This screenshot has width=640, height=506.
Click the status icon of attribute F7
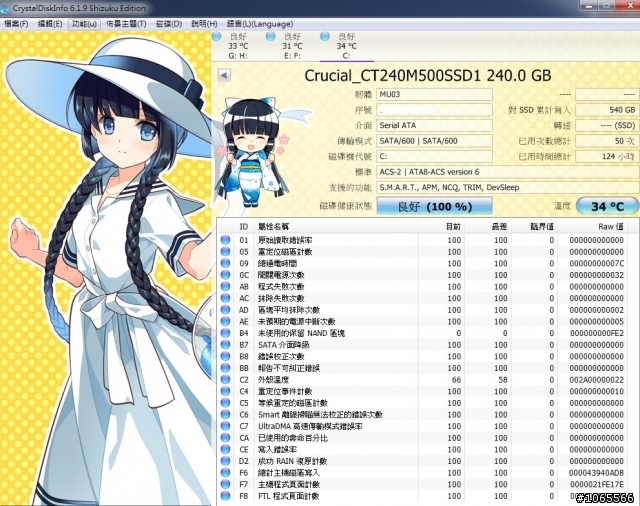coord(225,484)
